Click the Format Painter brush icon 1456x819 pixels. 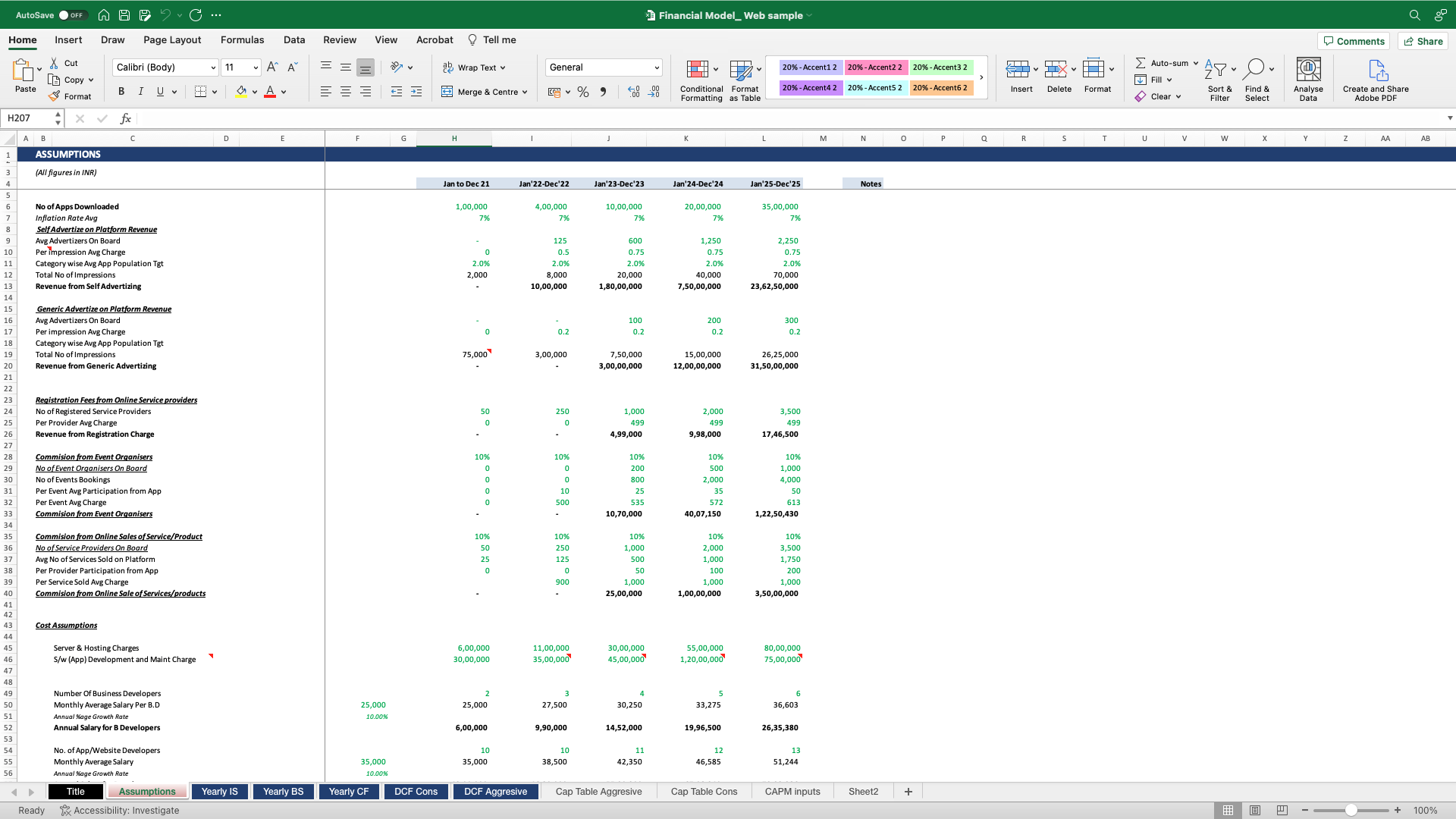(54, 96)
